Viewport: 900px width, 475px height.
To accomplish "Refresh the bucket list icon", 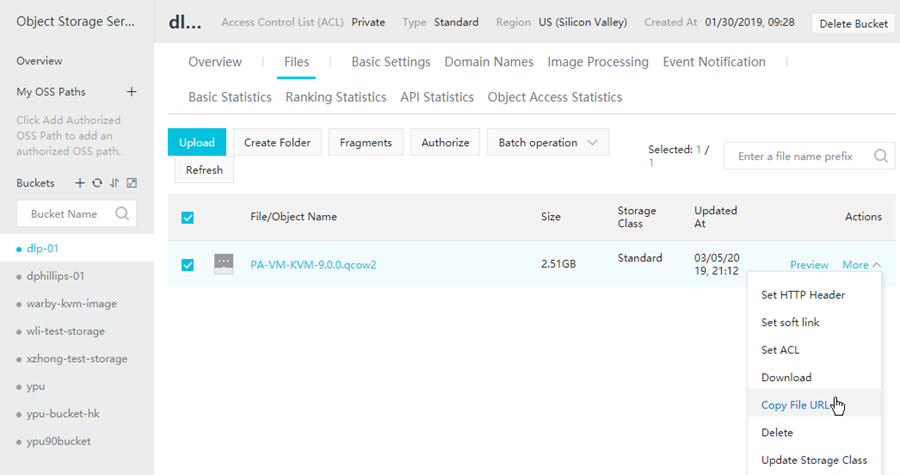I will point(97,183).
